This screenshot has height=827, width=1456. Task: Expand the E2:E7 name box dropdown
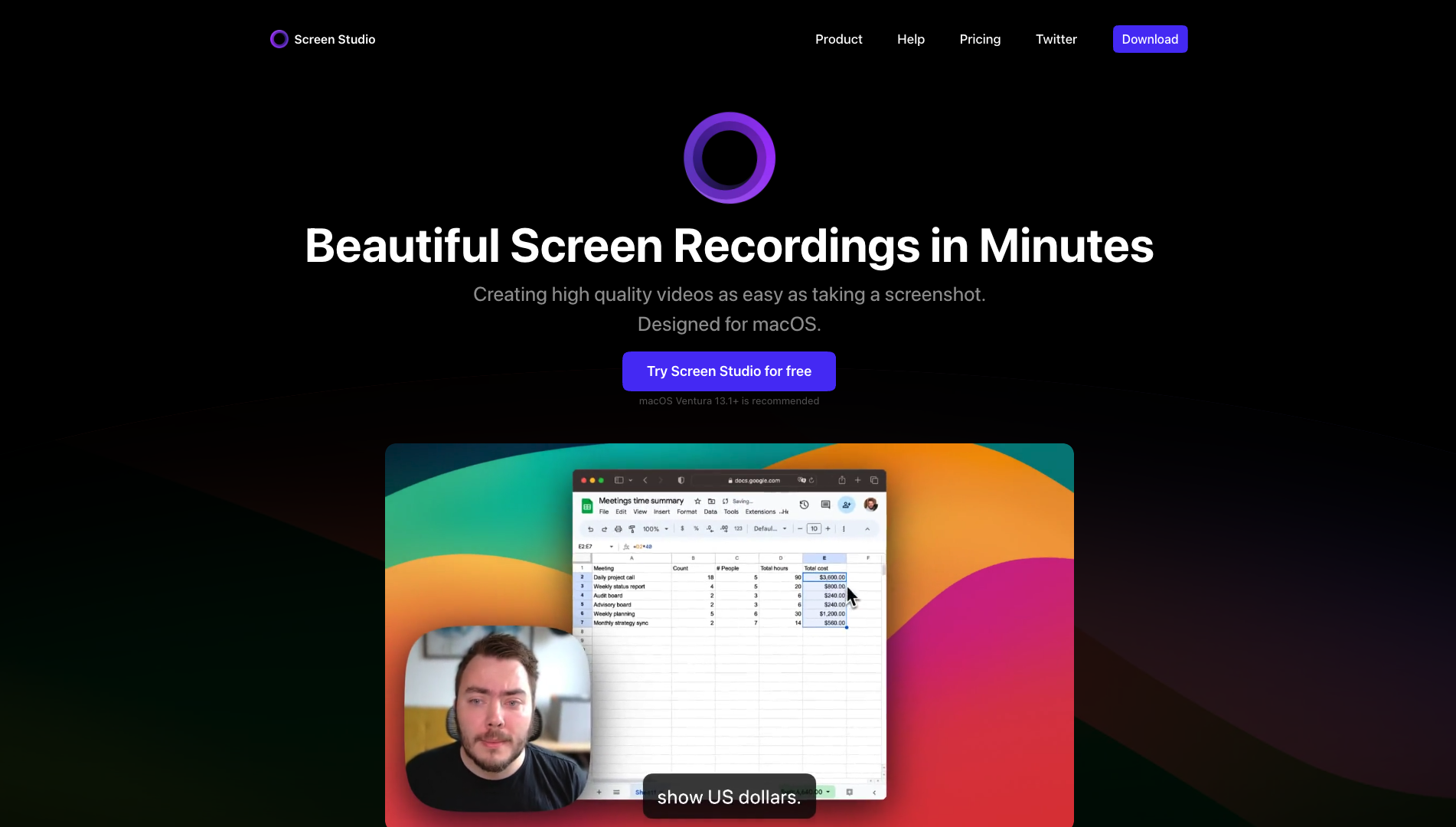point(611,547)
